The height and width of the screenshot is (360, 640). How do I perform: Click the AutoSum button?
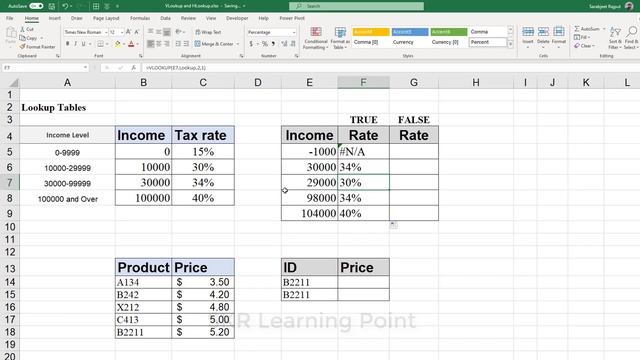[x=587, y=29]
